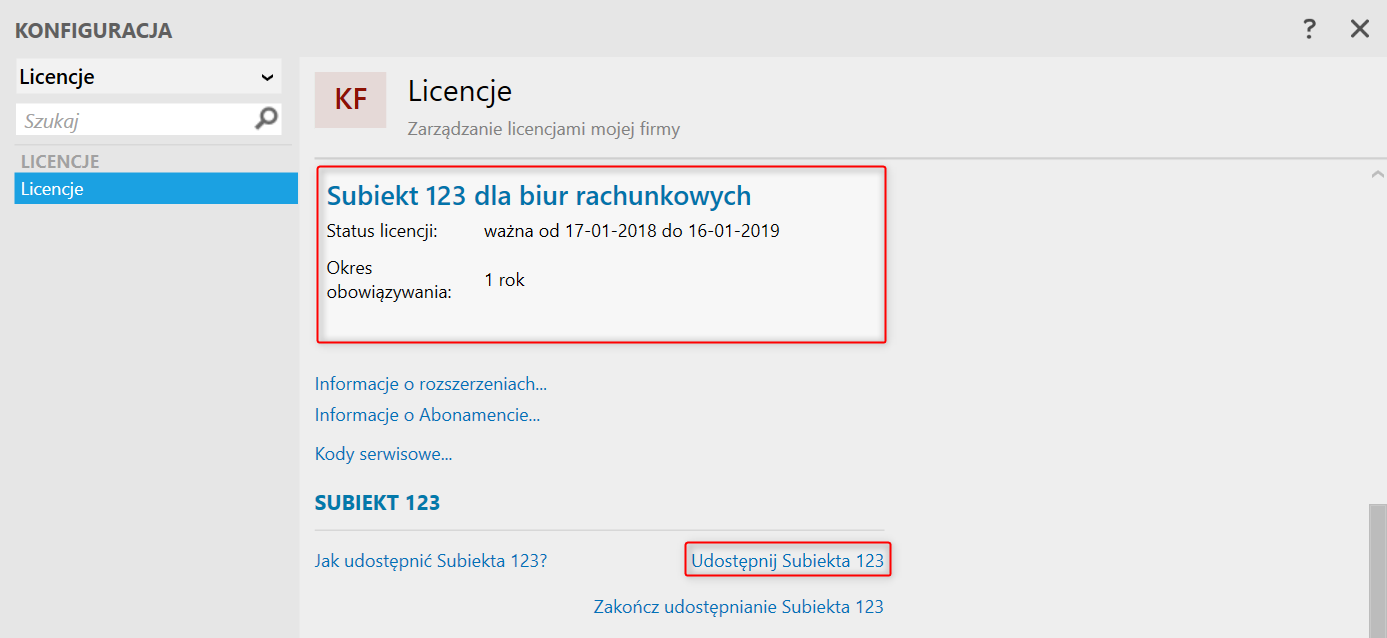1387x638 pixels.
Task: Click the Licencje page heading
Action: click(460, 91)
